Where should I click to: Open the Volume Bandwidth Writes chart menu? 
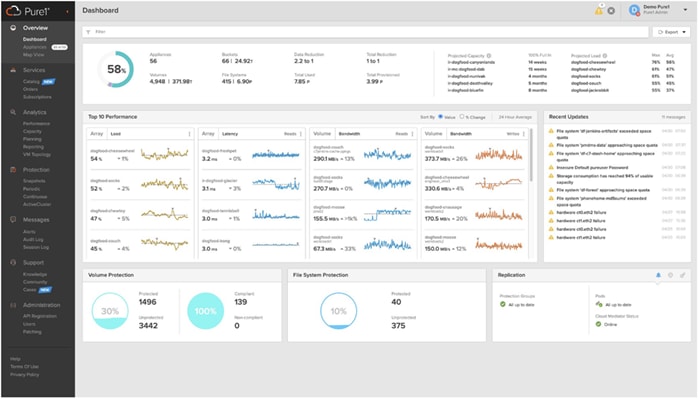(x=524, y=133)
